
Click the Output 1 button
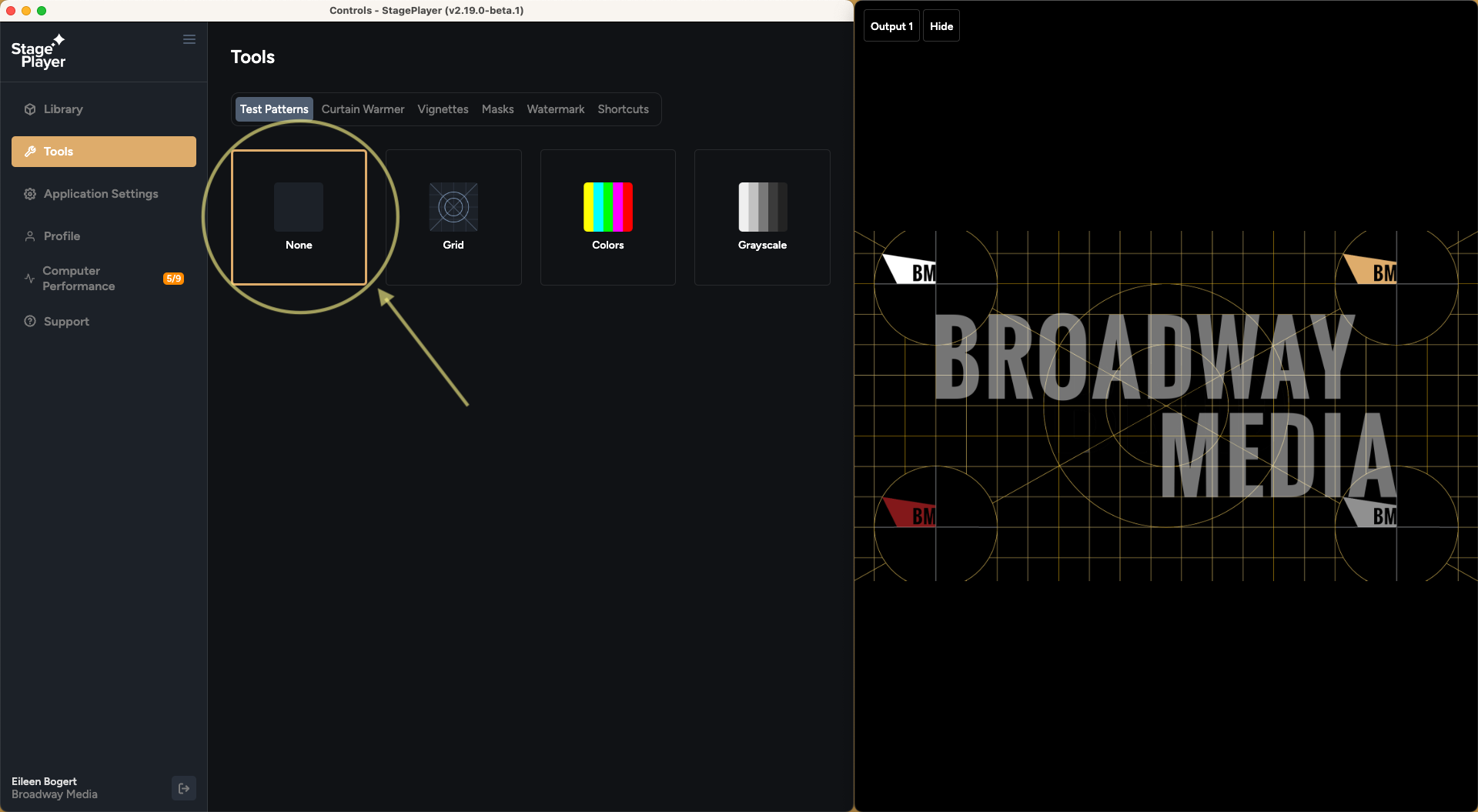point(891,26)
